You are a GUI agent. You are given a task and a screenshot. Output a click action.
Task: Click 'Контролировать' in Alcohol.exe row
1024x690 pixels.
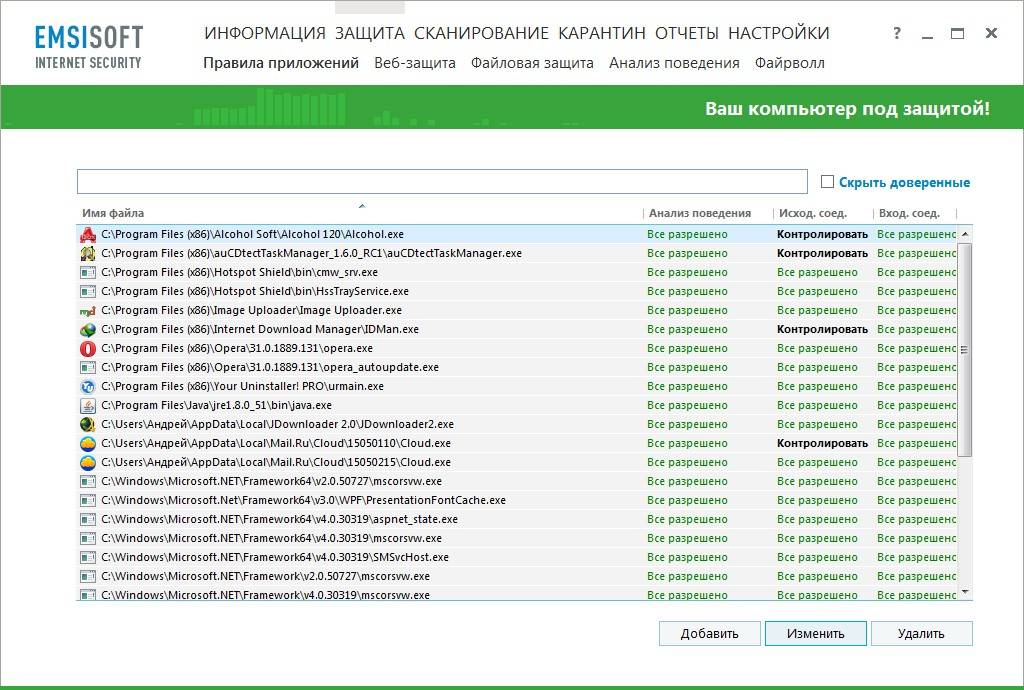click(x=822, y=234)
